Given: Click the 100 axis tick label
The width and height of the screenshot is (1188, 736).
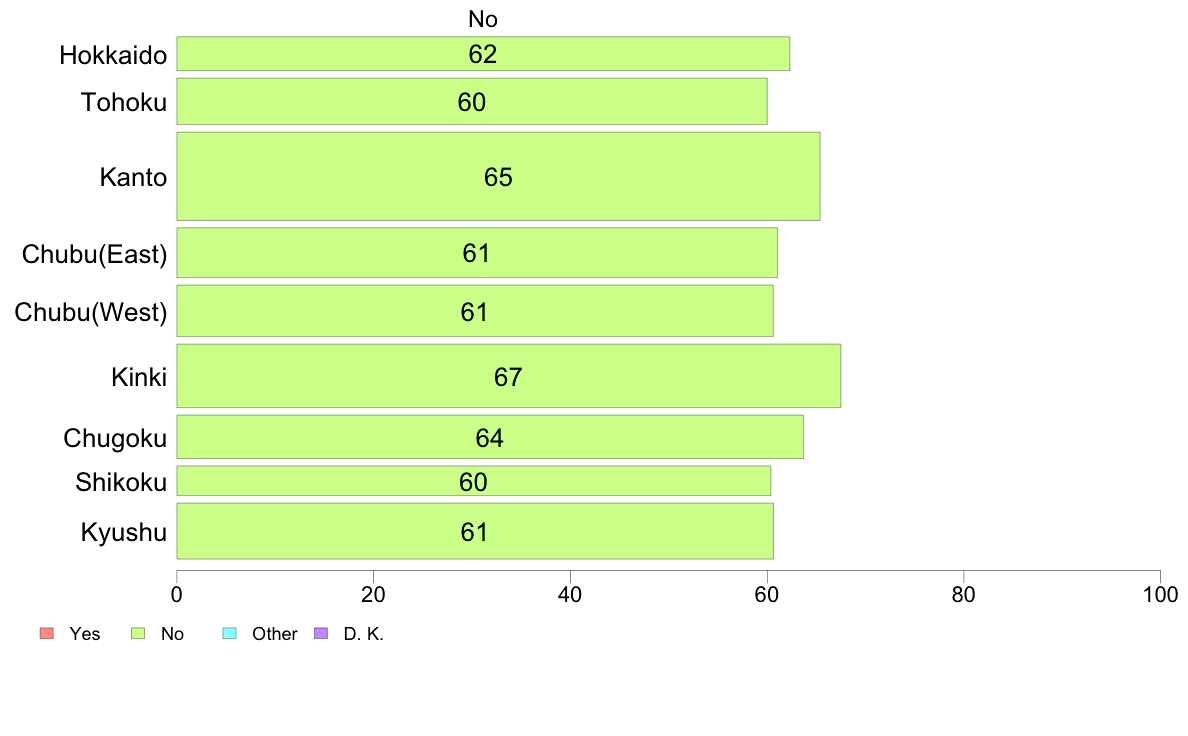Looking at the screenshot, I should tap(1160, 595).
